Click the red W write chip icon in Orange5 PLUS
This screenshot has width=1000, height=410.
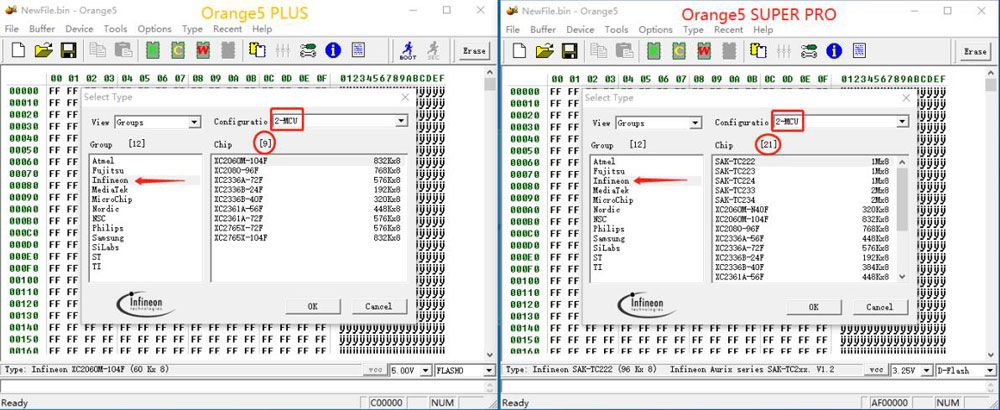coord(201,49)
